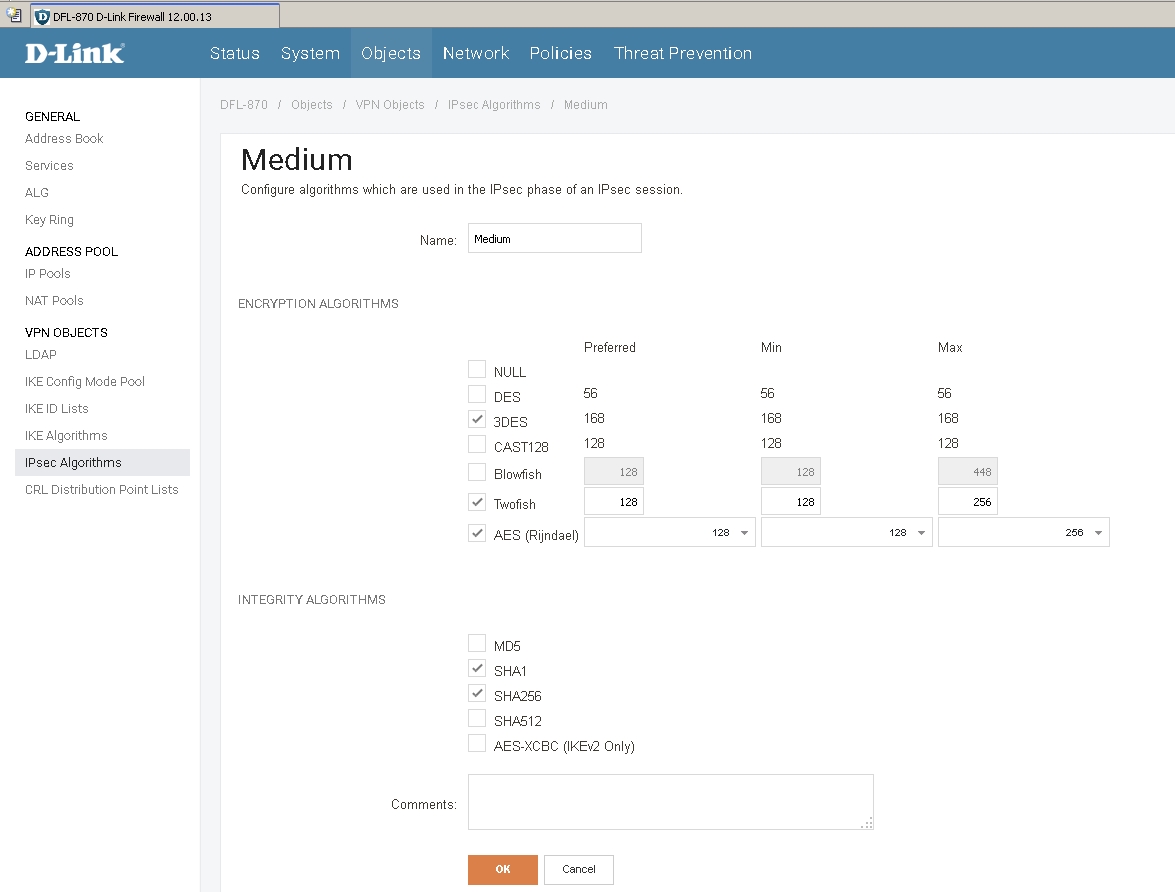The height and width of the screenshot is (892, 1175).
Task: Click the Name text field
Action: [x=554, y=239]
